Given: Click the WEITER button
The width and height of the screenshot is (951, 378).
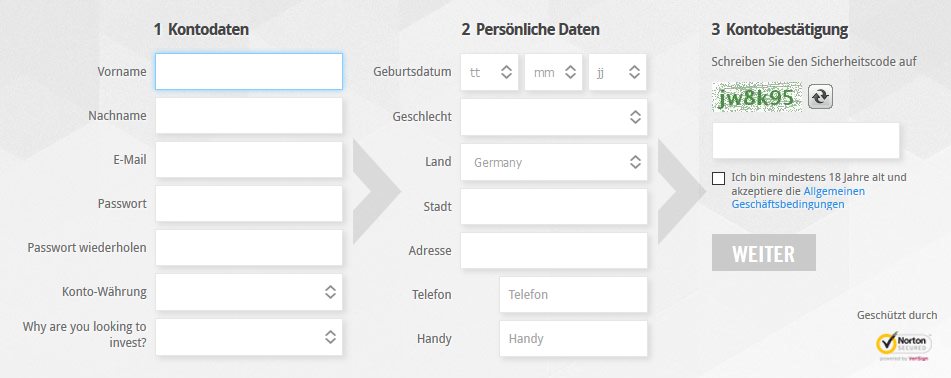Looking at the screenshot, I should point(764,252).
